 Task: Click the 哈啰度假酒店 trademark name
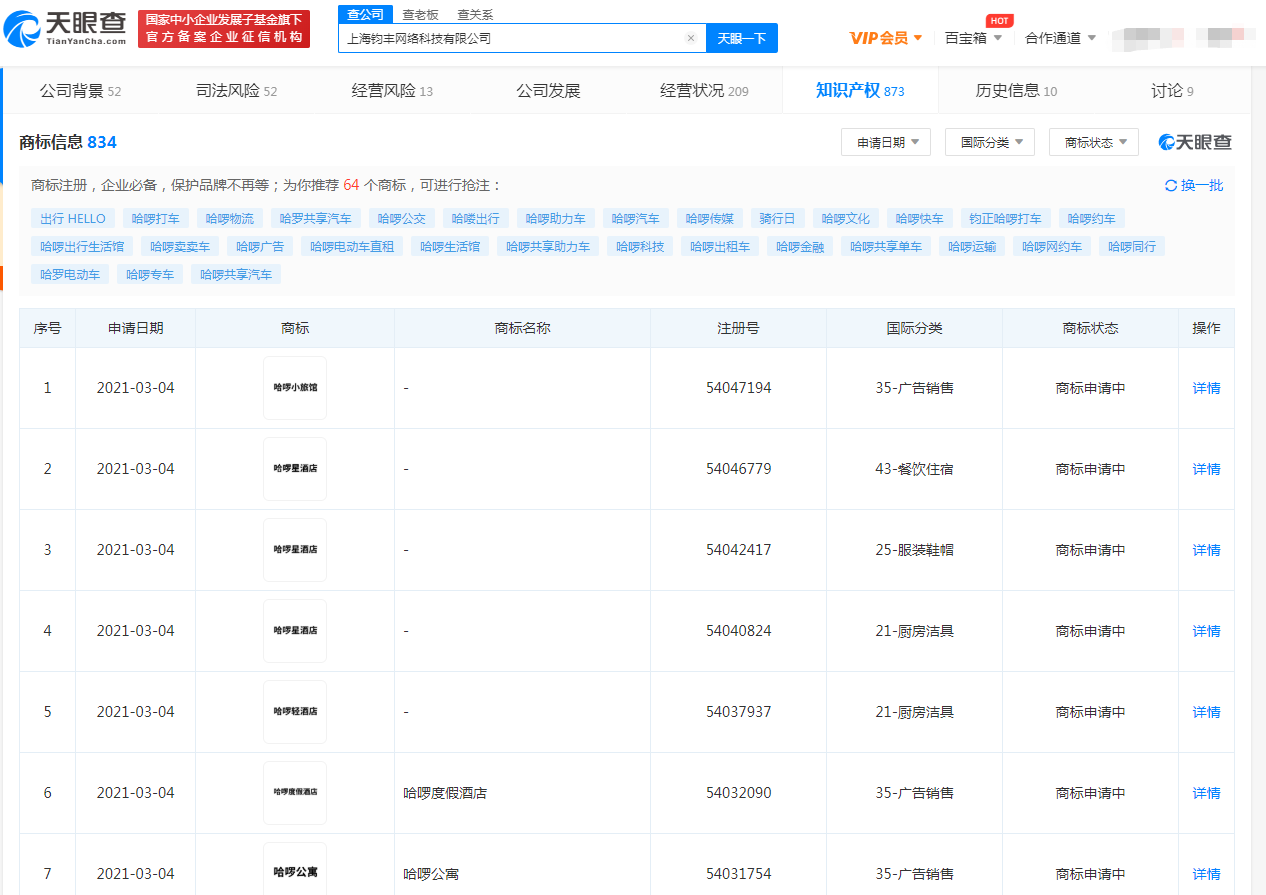[445, 793]
